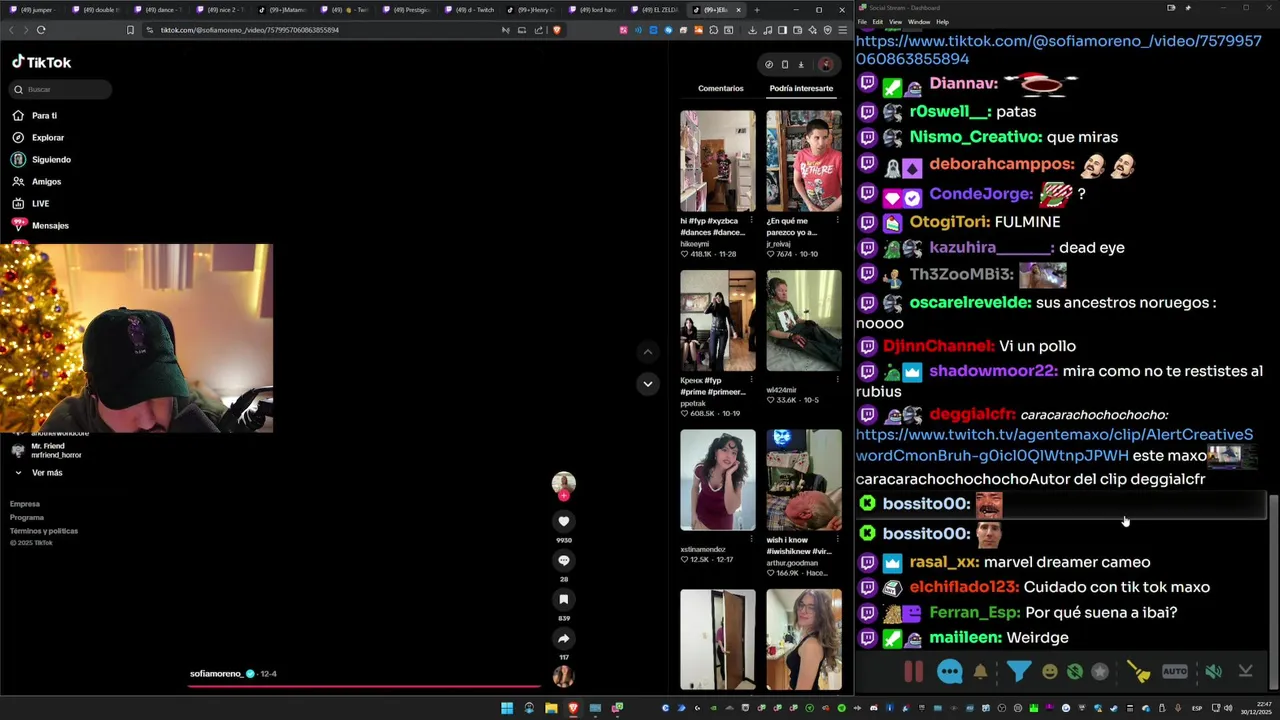Open the creator avatar above the like button
The height and width of the screenshot is (720, 1280).
[x=563, y=484]
